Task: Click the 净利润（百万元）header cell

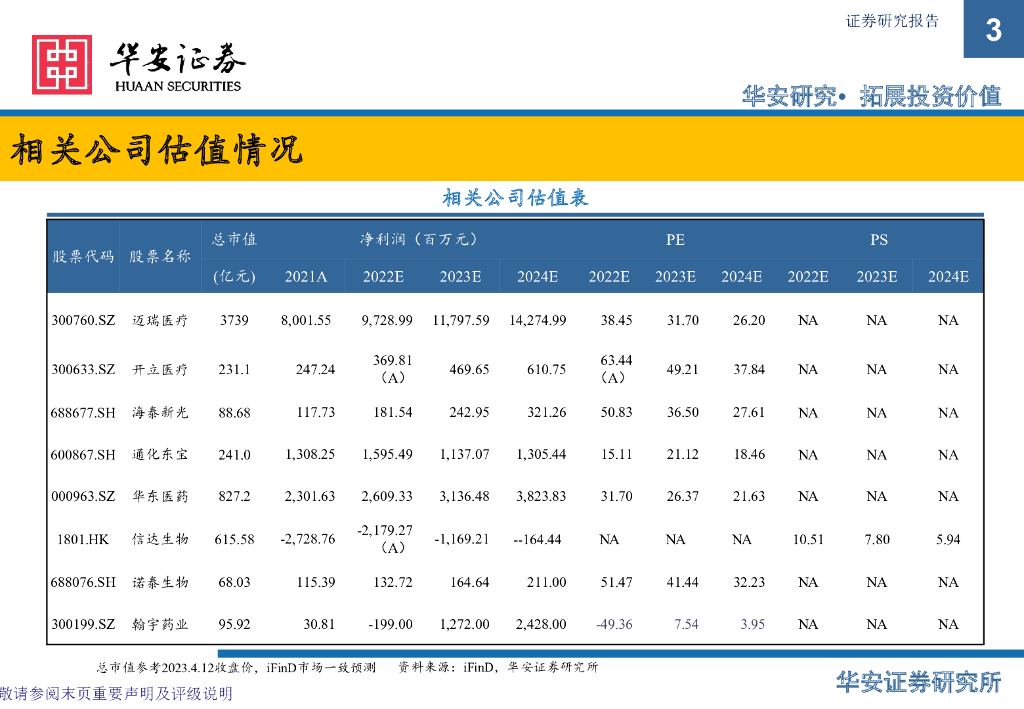Action: click(x=421, y=239)
